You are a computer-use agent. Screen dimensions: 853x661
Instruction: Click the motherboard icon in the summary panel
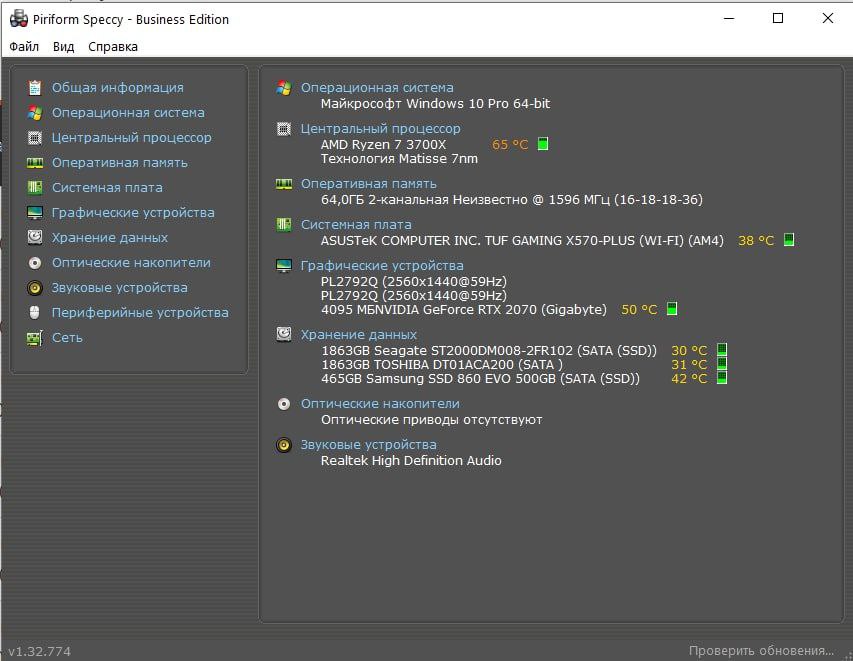(x=283, y=225)
